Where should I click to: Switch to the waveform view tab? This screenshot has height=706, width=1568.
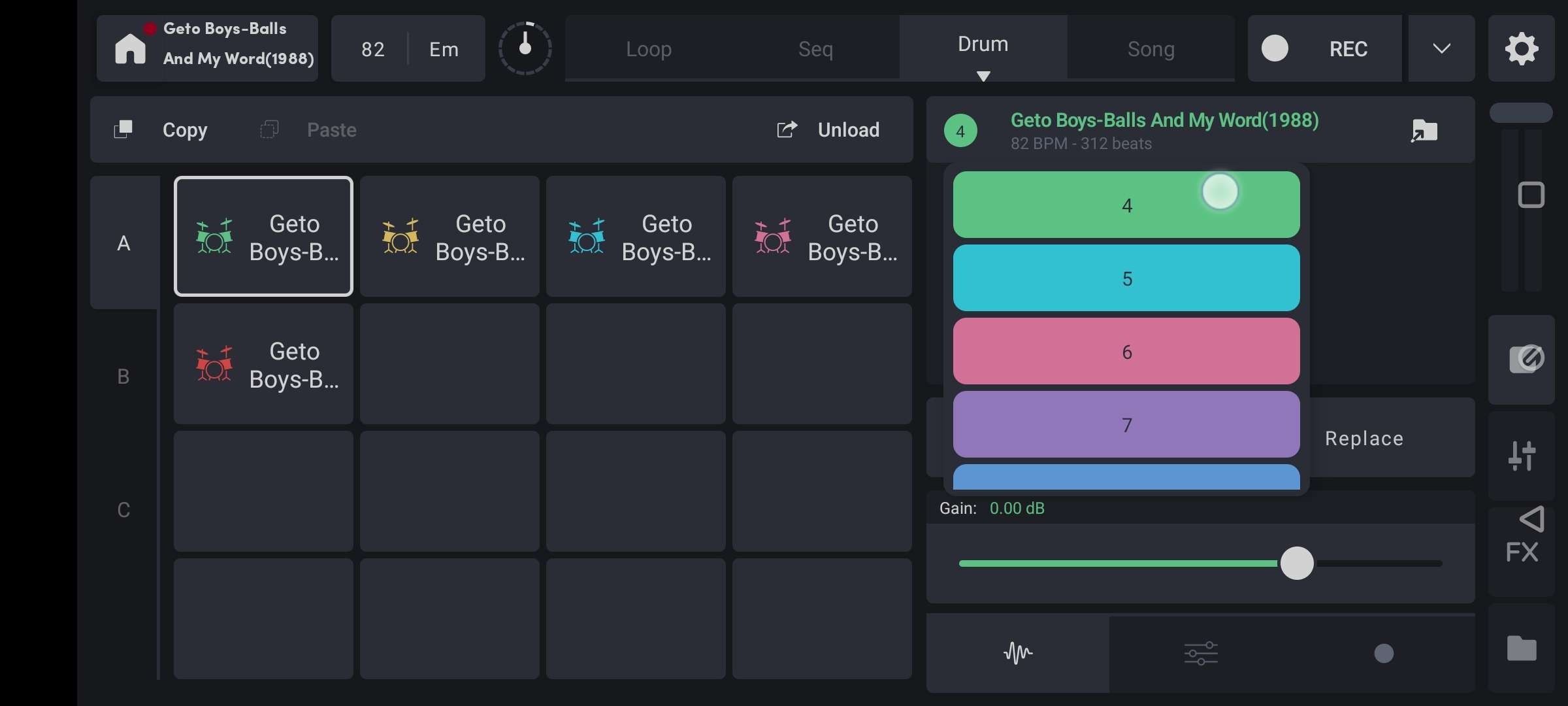[x=1018, y=653]
